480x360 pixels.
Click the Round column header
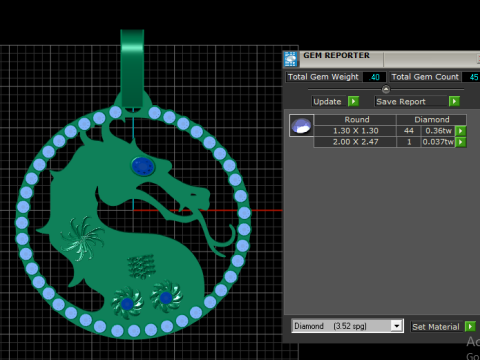point(356,119)
